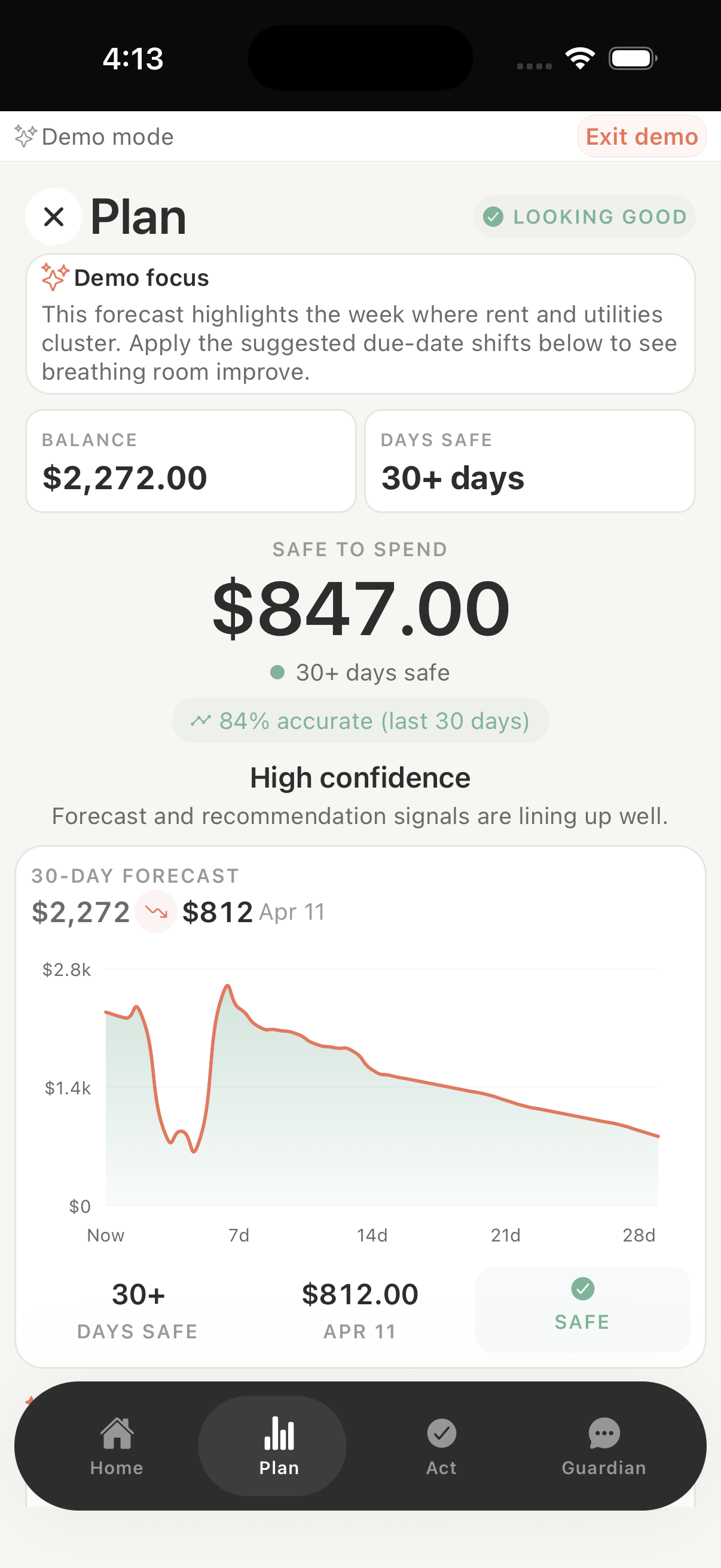The width and height of the screenshot is (721, 1568).
Task: Tap the 84% accurate badge
Action: [x=360, y=721]
